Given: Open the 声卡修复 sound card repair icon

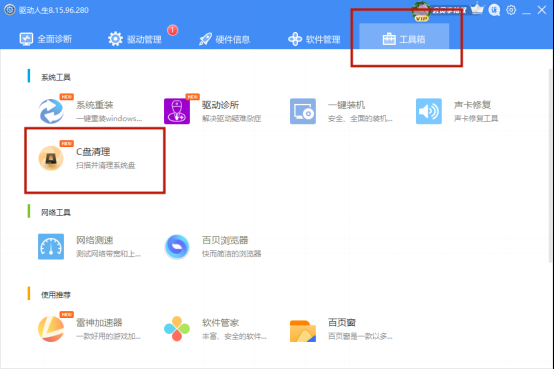Looking at the screenshot, I should click(429, 111).
